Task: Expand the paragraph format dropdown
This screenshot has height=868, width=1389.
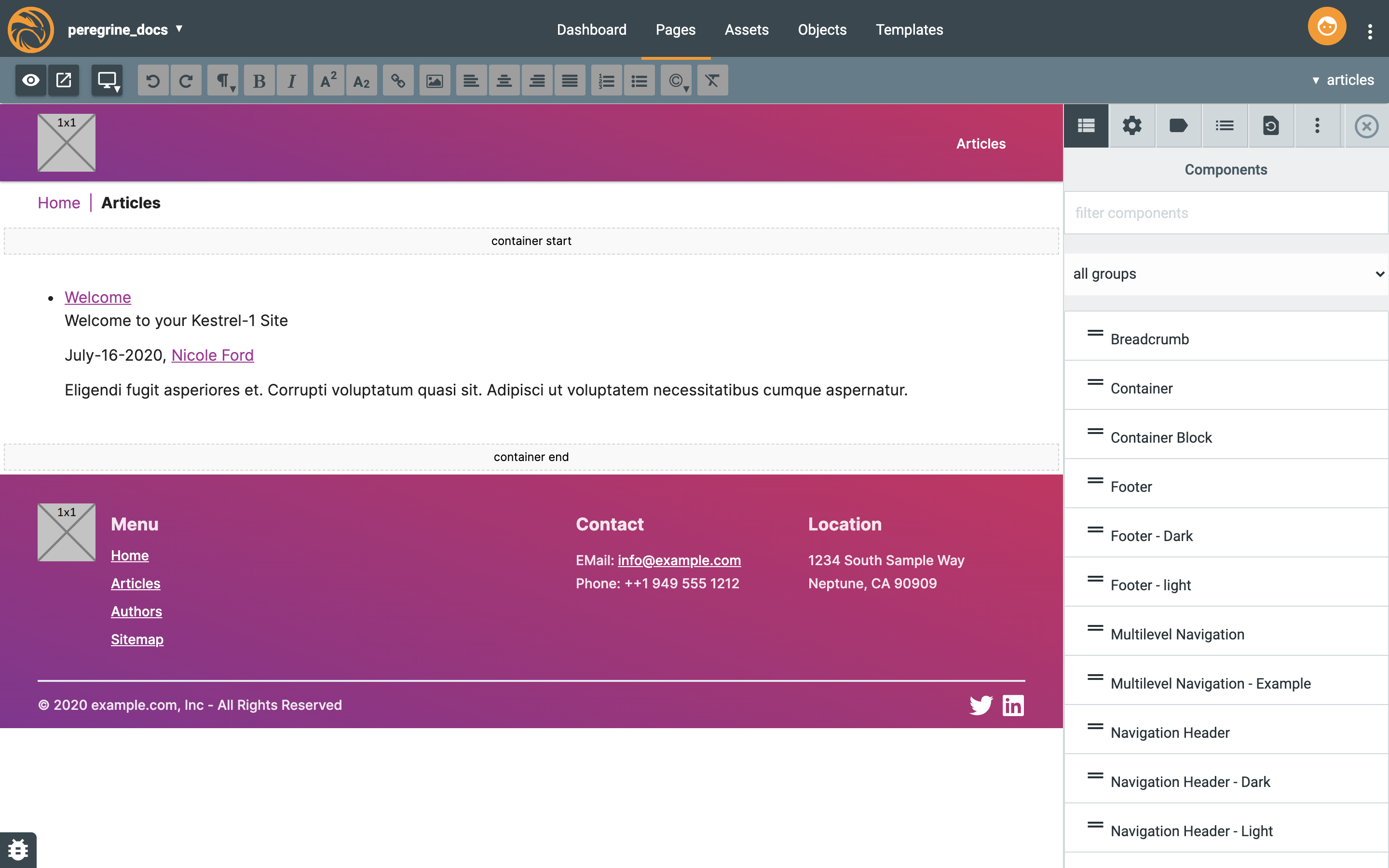Action: (x=223, y=81)
